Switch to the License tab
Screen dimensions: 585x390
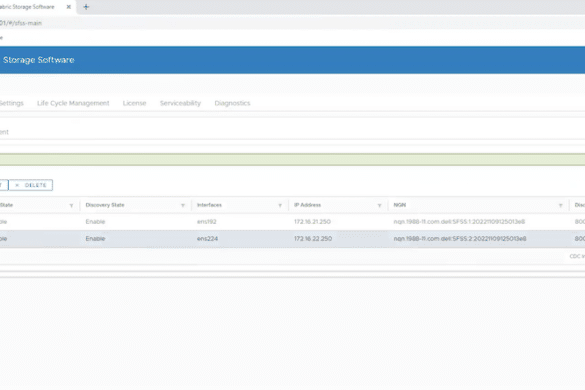(x=134, y=103)
